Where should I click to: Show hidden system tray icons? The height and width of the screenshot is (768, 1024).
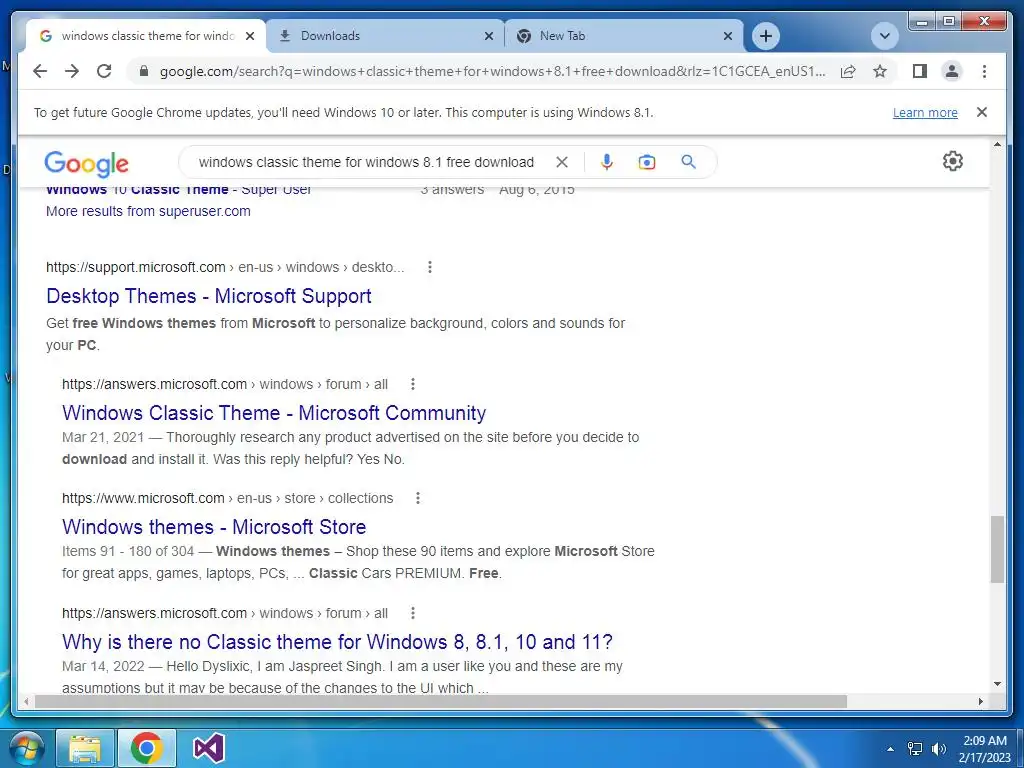tap(890, 749)
